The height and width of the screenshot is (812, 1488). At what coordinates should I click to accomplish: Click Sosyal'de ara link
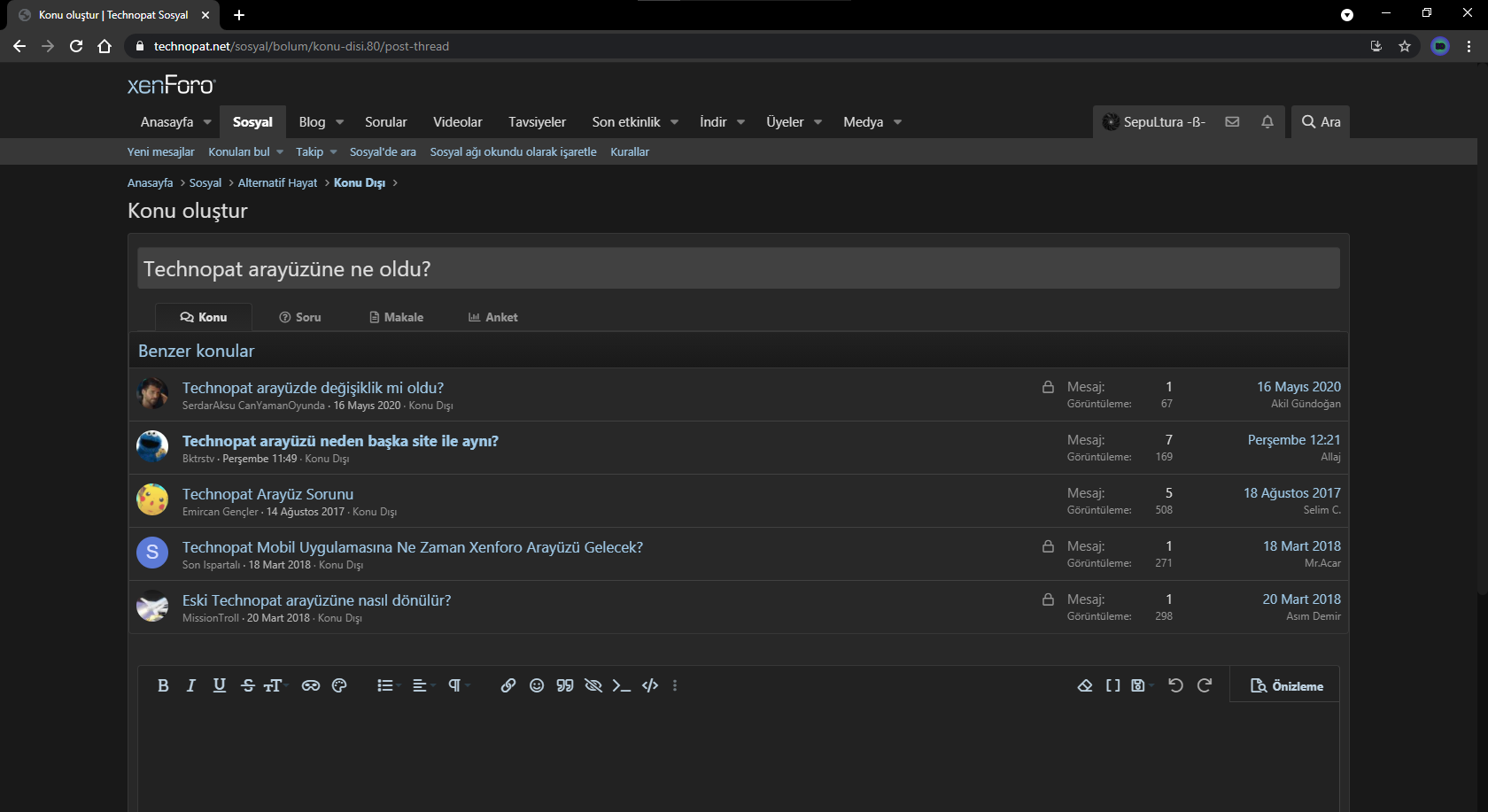[x=383, y=151]
